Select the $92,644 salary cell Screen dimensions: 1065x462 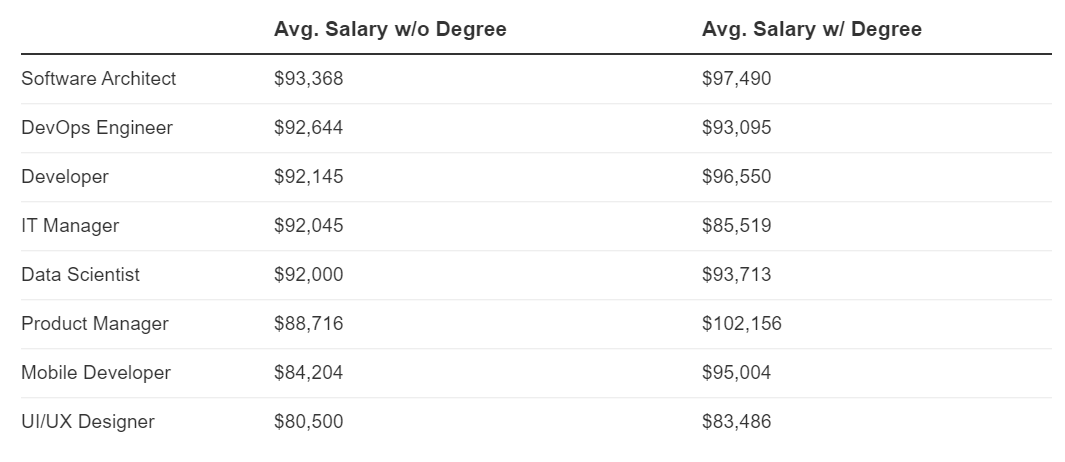pos(308,128)
